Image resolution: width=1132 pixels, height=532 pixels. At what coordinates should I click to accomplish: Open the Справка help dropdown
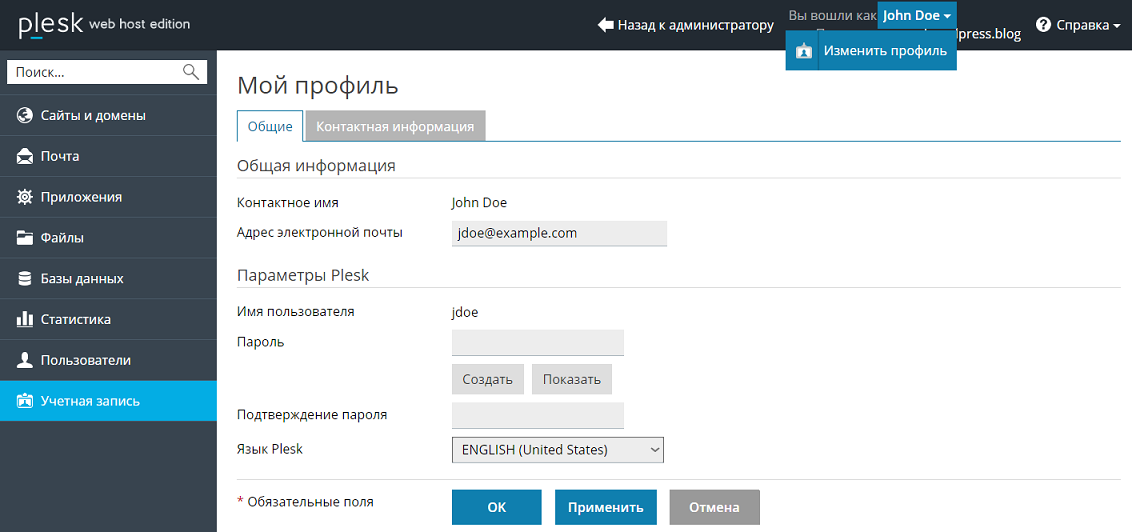point(1078,25)
